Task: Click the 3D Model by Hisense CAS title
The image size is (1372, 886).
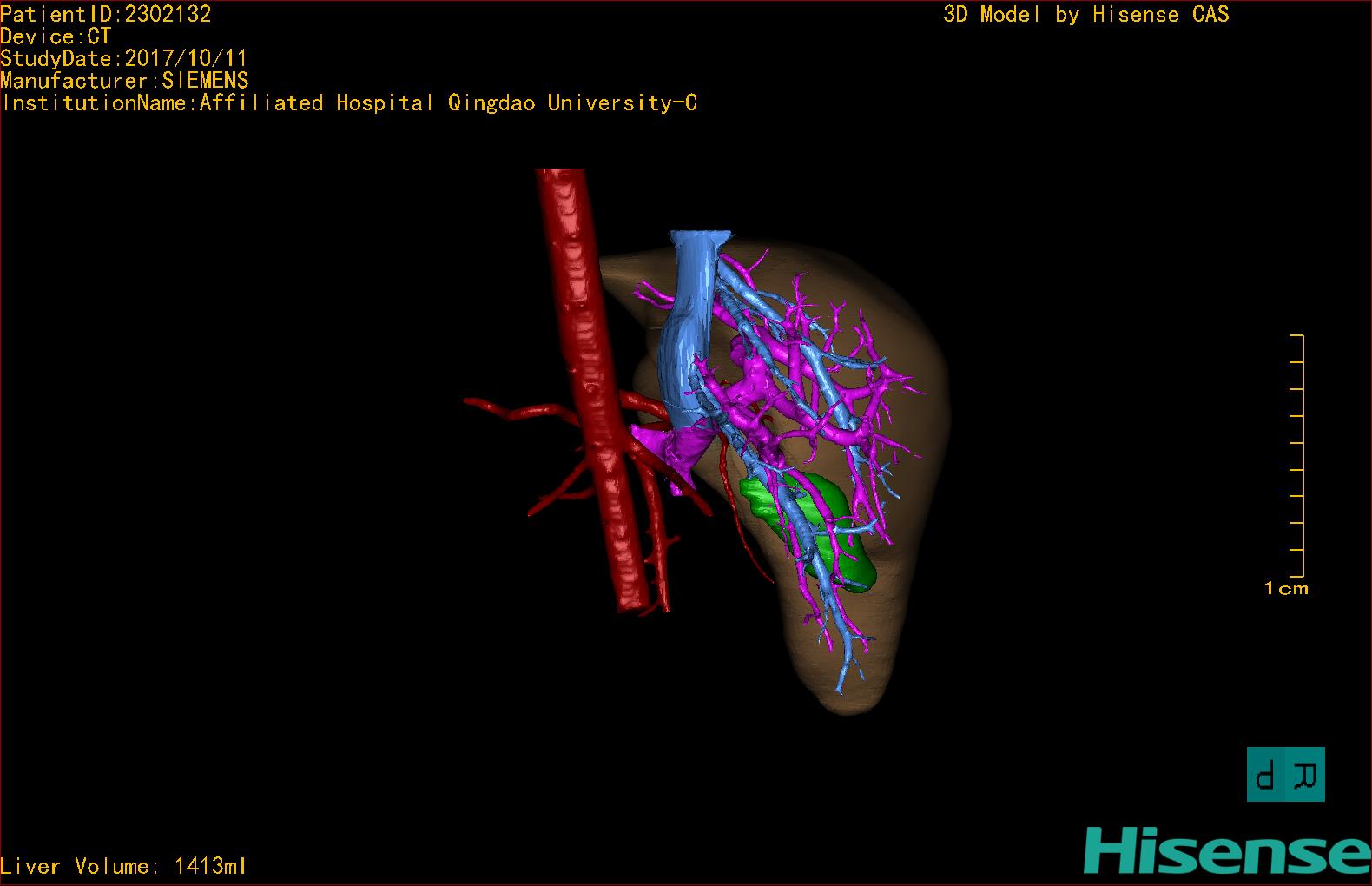Action: point(1086,14)
